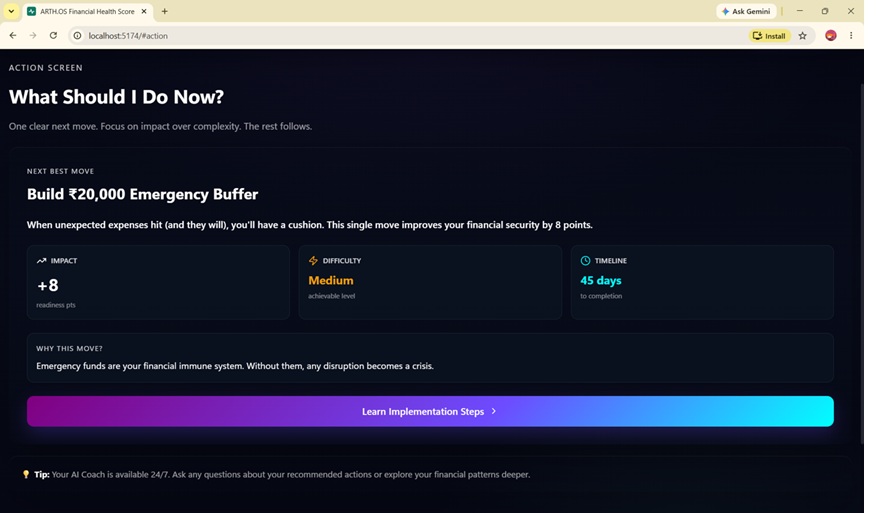The width and height of the screenshot is (880, 513).
Task: Open the Chrome profile avatar
Action: [831, 35]
